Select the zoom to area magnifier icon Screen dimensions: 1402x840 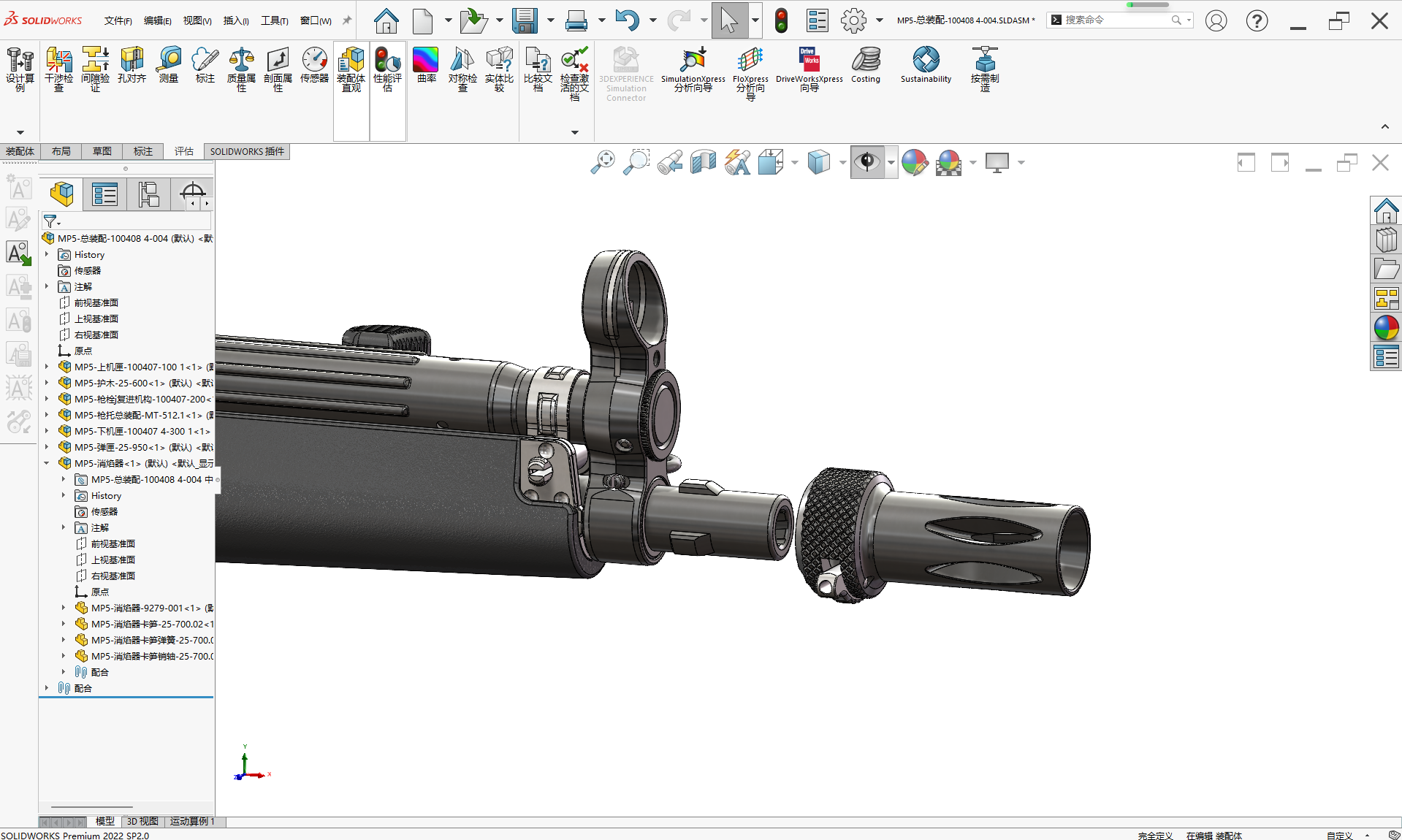636,162
